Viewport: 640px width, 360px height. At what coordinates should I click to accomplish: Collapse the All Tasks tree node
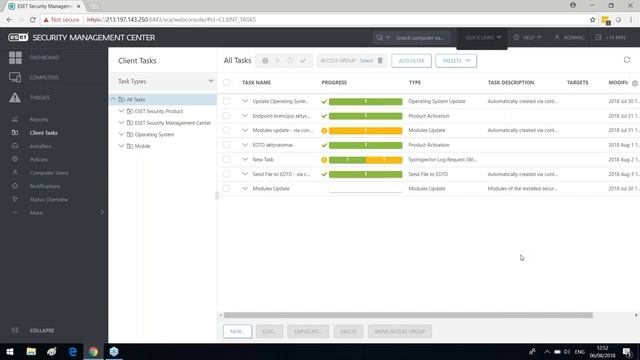point(113,99)
